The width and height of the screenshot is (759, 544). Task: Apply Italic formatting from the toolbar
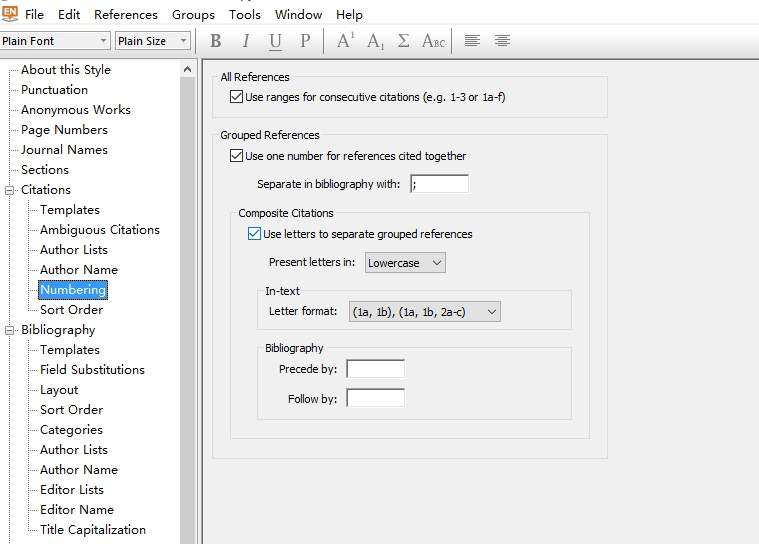click(x=246, y=41)
